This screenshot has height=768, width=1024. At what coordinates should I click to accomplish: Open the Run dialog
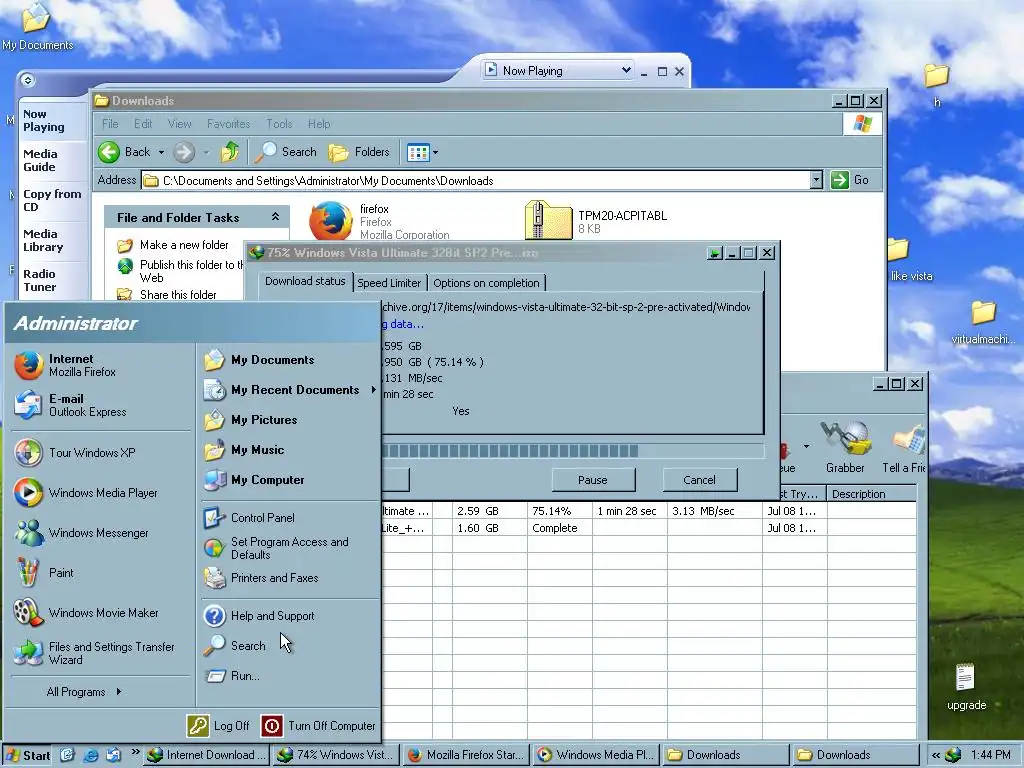coord(232,676)
